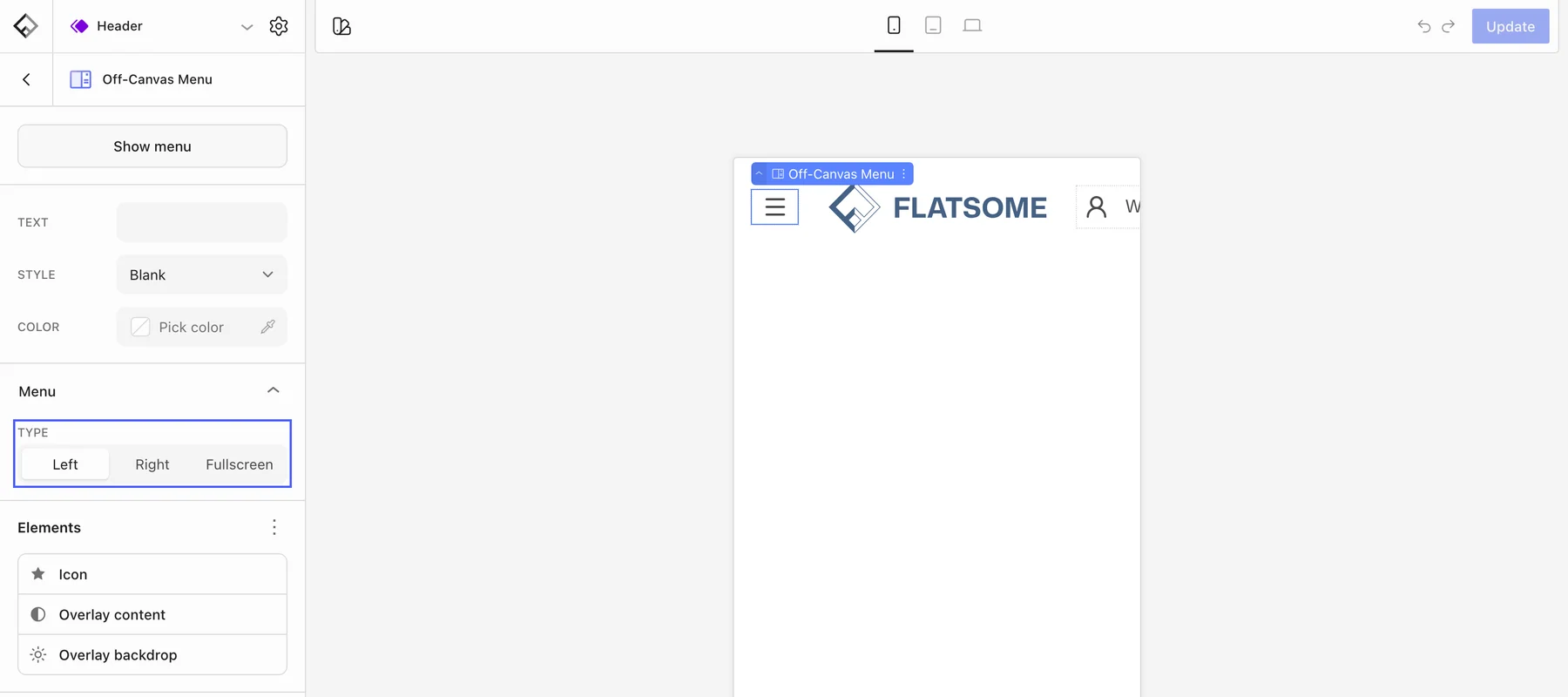
Task: Open Elements section more options
Action: point(274,527)
